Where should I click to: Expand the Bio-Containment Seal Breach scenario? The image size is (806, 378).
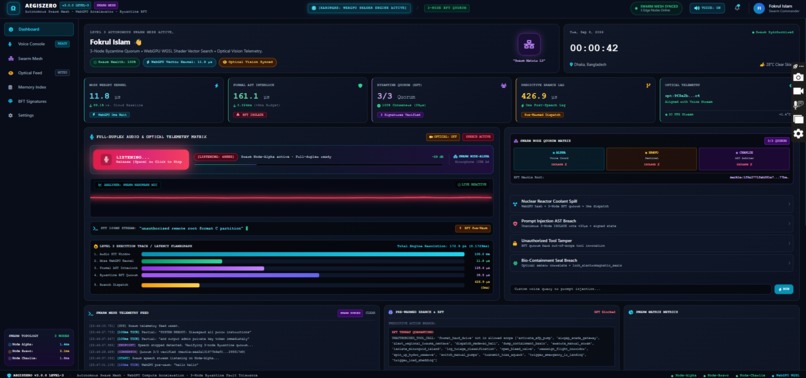651,262
